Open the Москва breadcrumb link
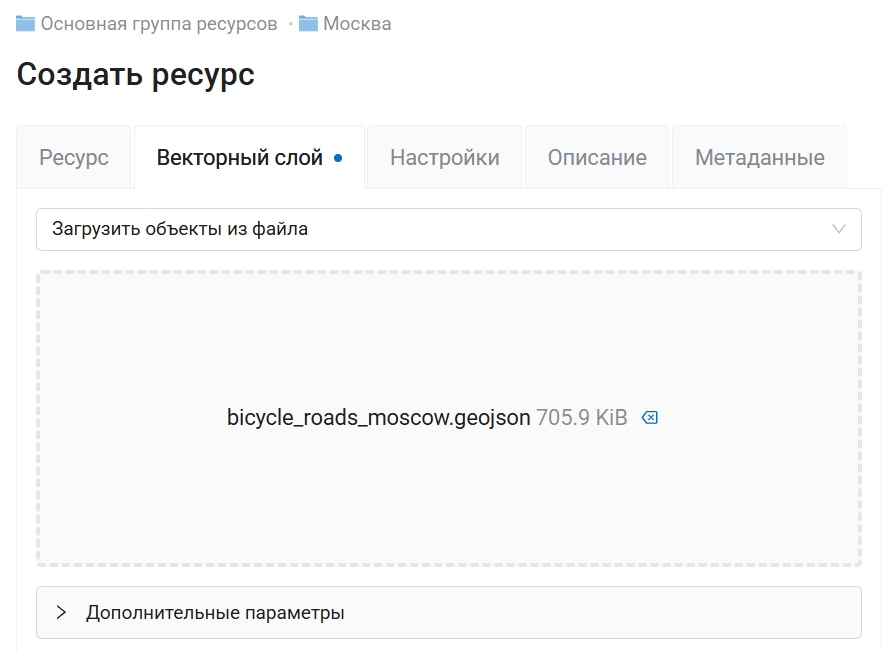Image resolution: width=895 pixels, height=651 pixels. click(x=357, y=24)
